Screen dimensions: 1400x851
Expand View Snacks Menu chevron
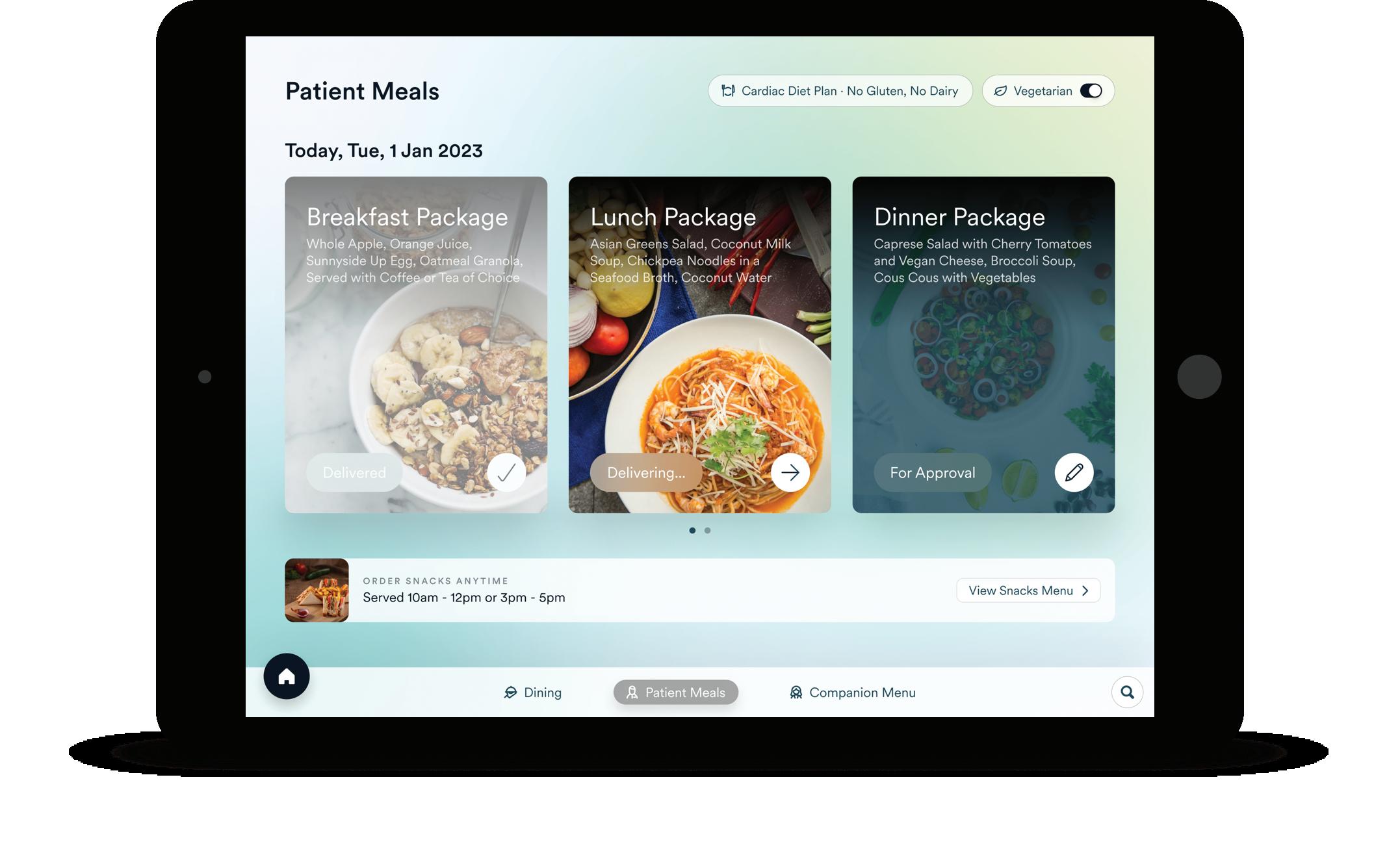click(x=1085, y=591)
